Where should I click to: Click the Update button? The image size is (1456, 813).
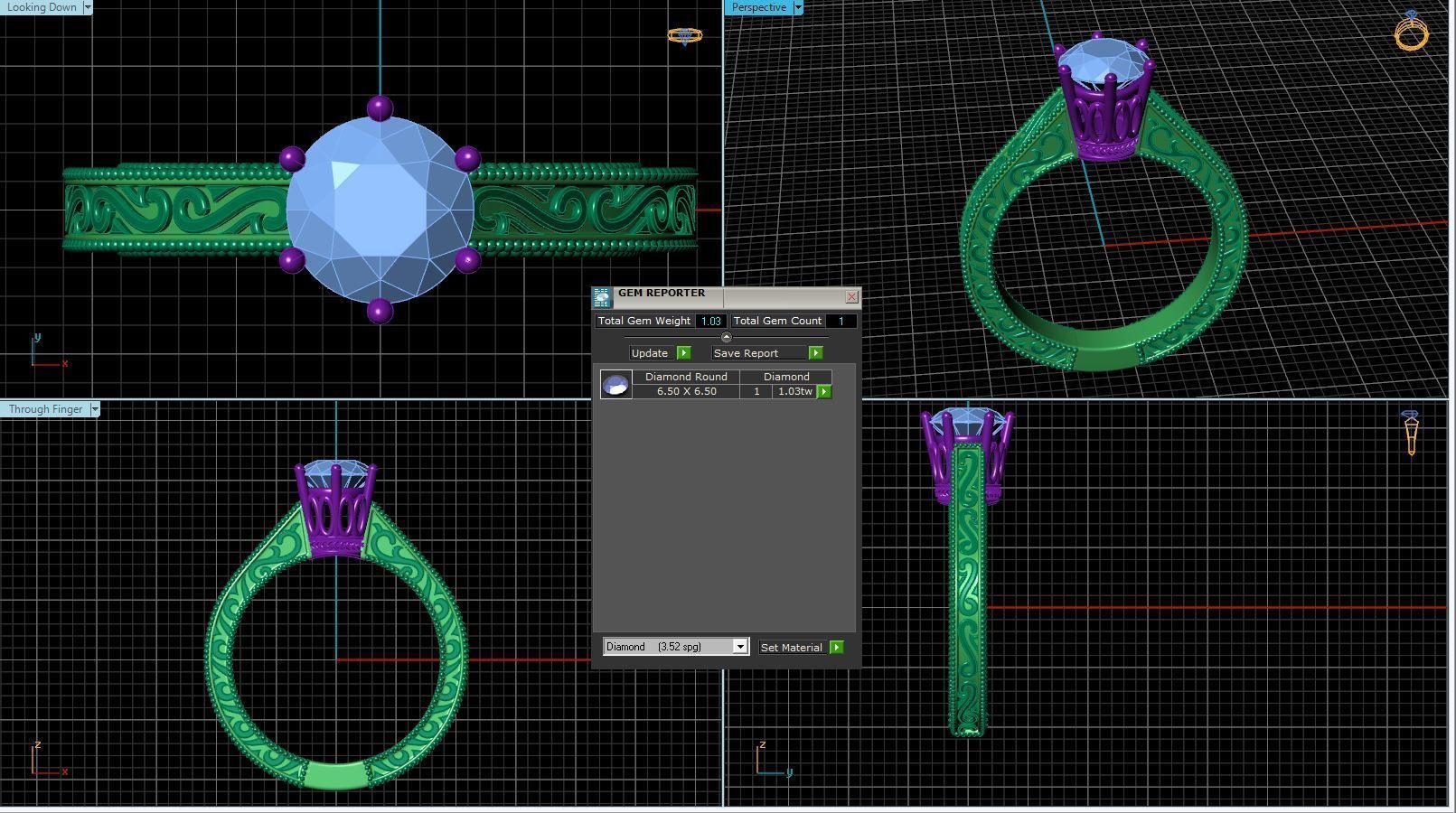(x=651, y=353)
